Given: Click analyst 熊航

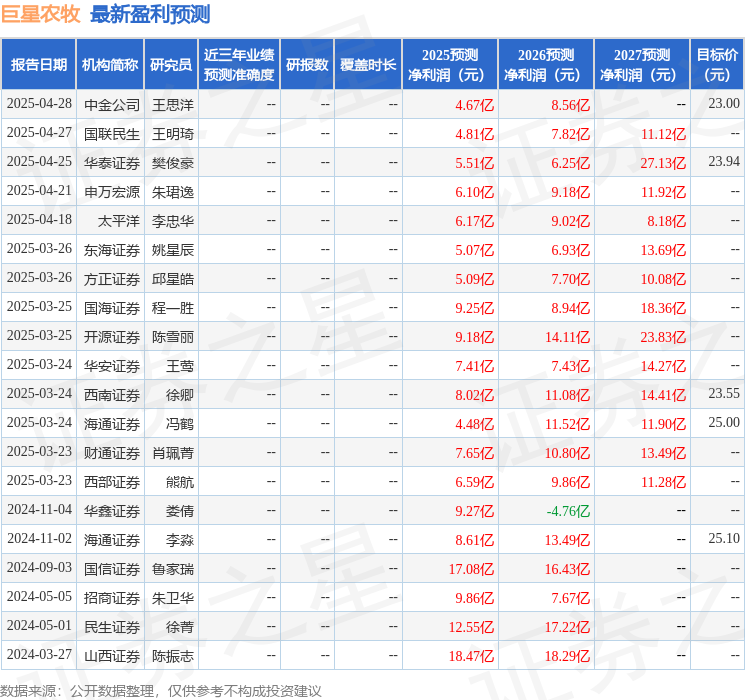Looking at the screenshot, I should tap(180, 482).
